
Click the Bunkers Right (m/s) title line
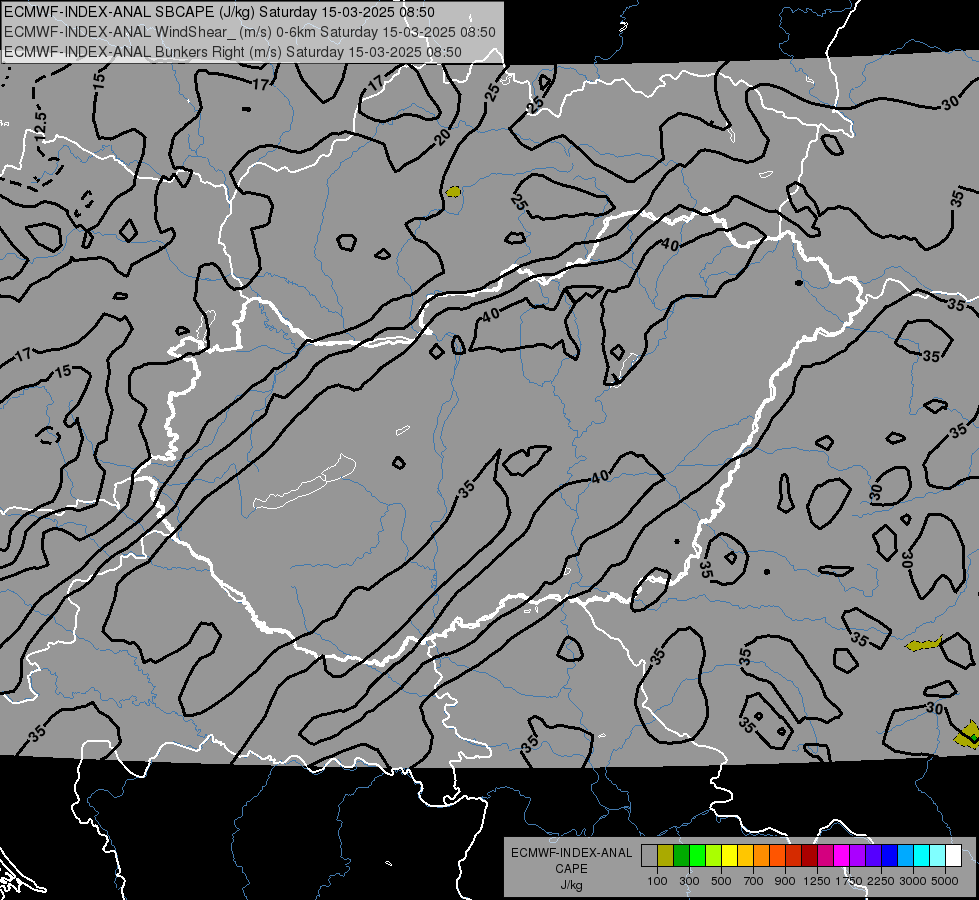(233, 52)
